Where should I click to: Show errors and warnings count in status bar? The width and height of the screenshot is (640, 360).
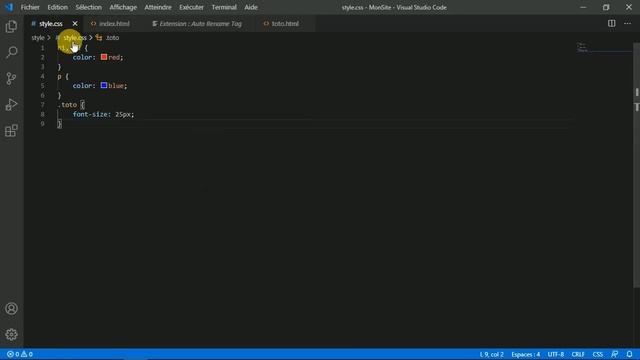pos(20,354)
